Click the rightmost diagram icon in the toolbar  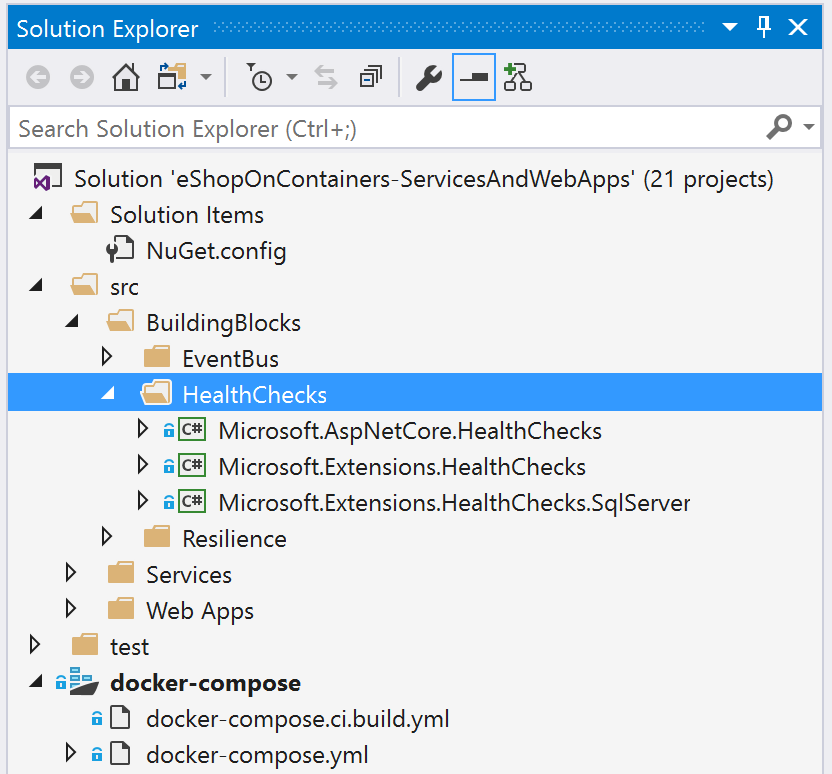517,78
